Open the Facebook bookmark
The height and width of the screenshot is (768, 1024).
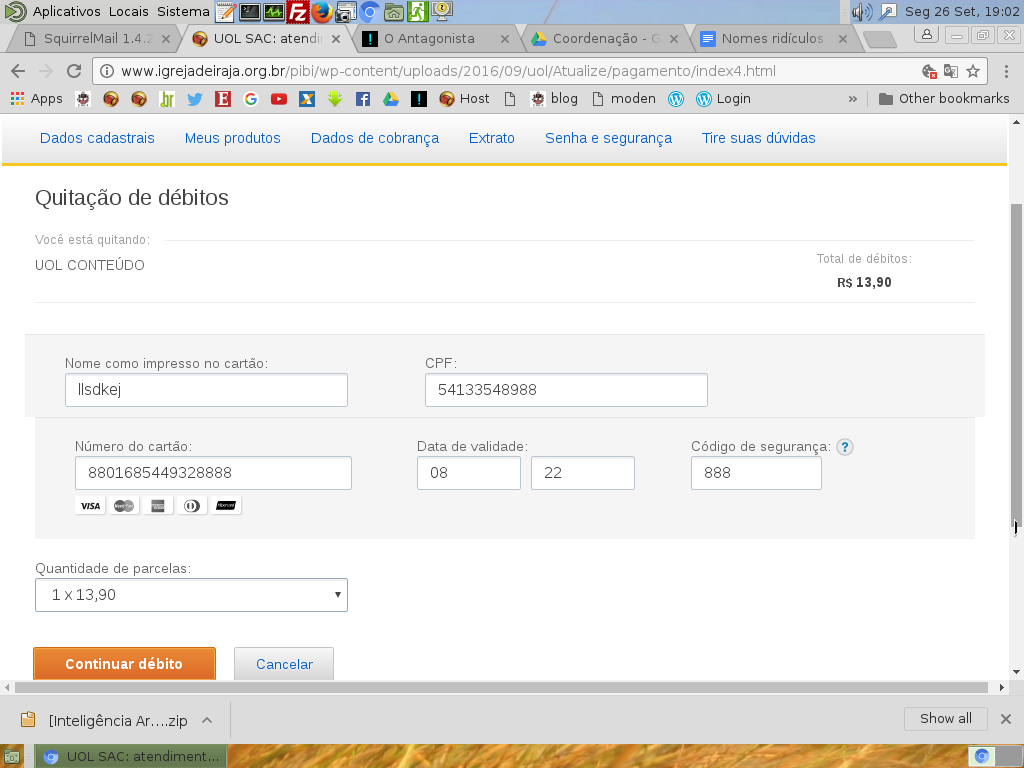click(363, 99)
